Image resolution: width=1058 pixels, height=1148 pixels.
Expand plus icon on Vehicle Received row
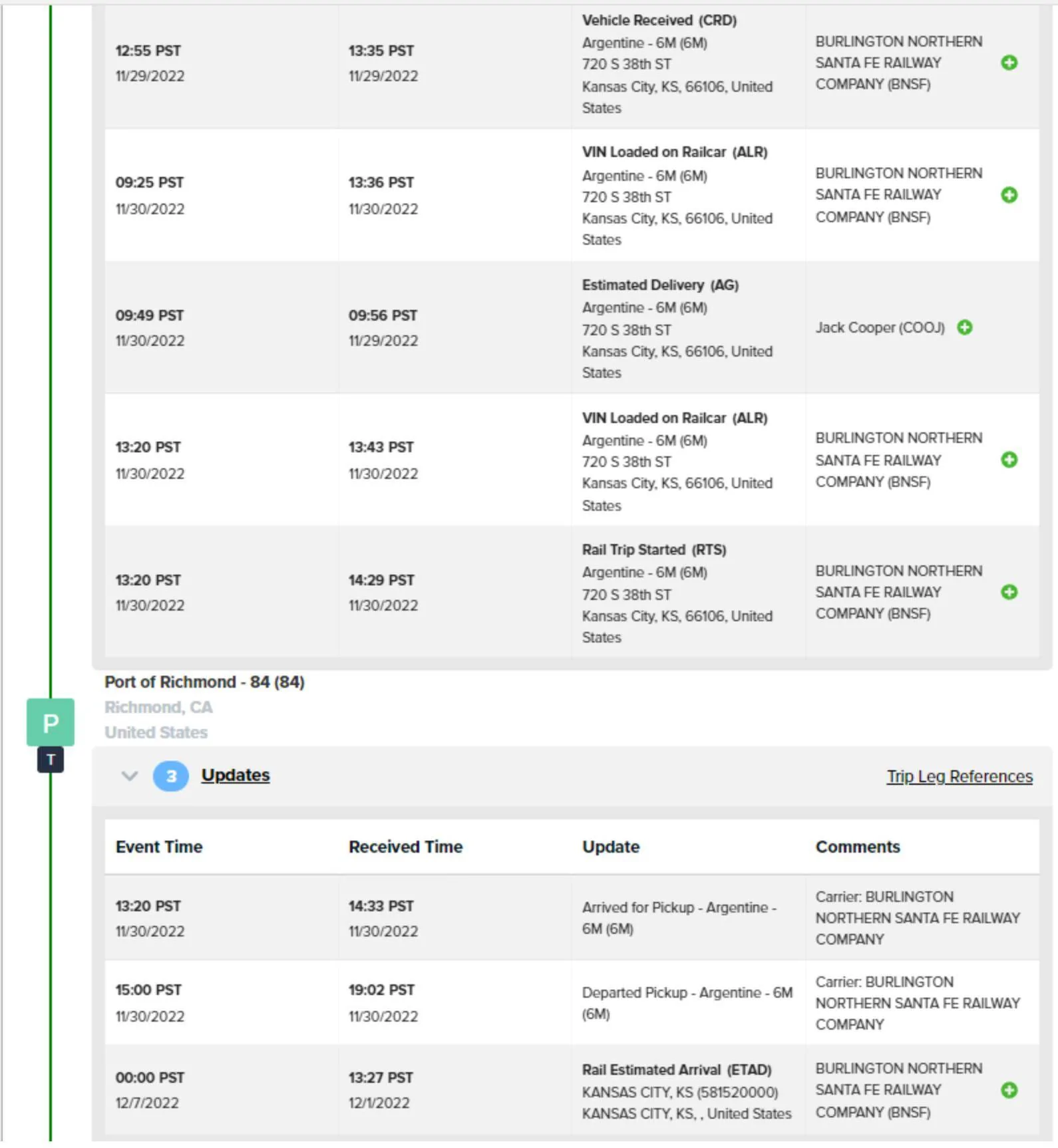(x=1009, y=63)
